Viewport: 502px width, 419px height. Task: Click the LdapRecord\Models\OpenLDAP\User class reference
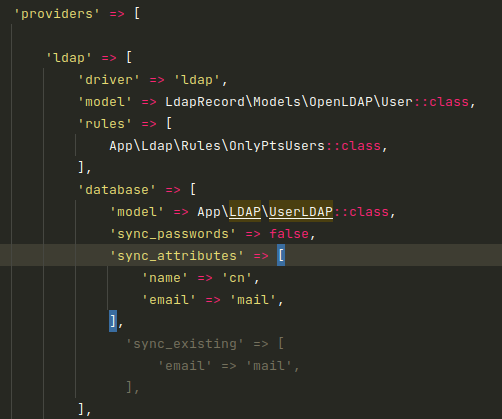289,102
